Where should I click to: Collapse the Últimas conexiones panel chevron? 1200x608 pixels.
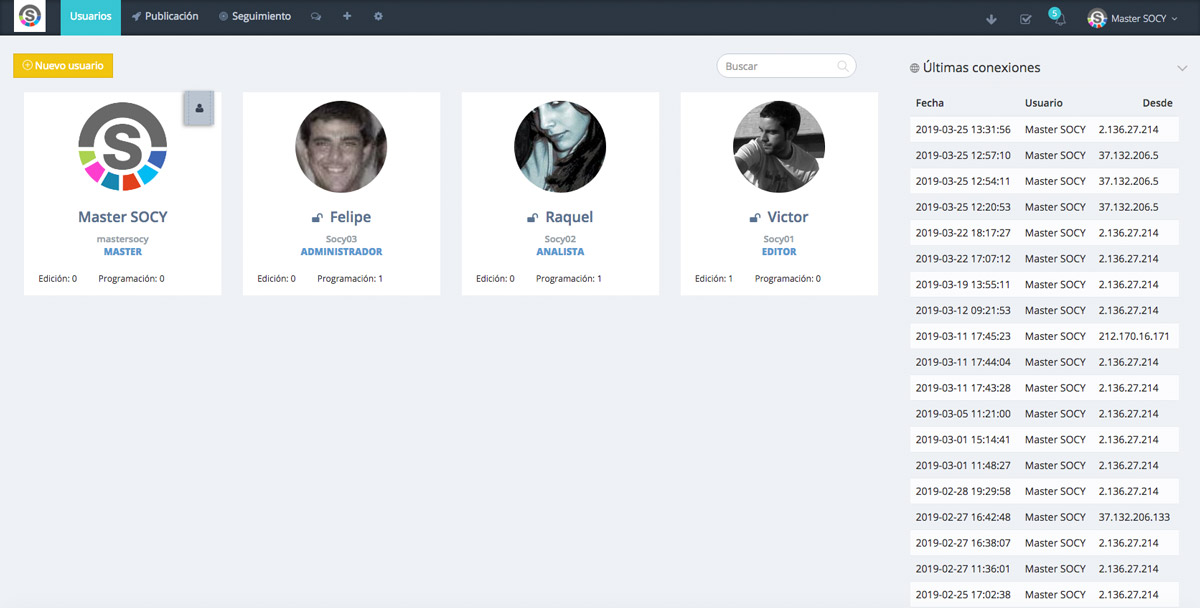1182,68
